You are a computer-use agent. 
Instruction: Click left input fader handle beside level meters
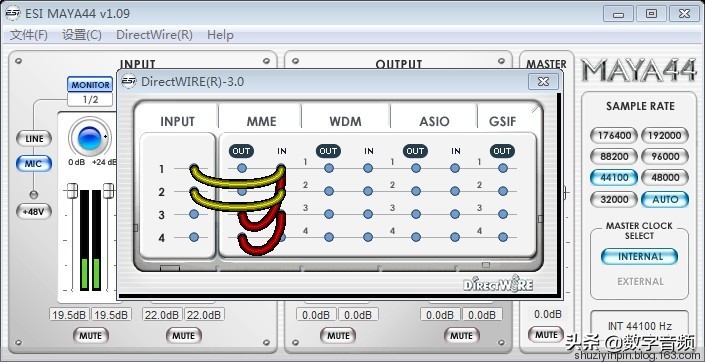[72, 190]
